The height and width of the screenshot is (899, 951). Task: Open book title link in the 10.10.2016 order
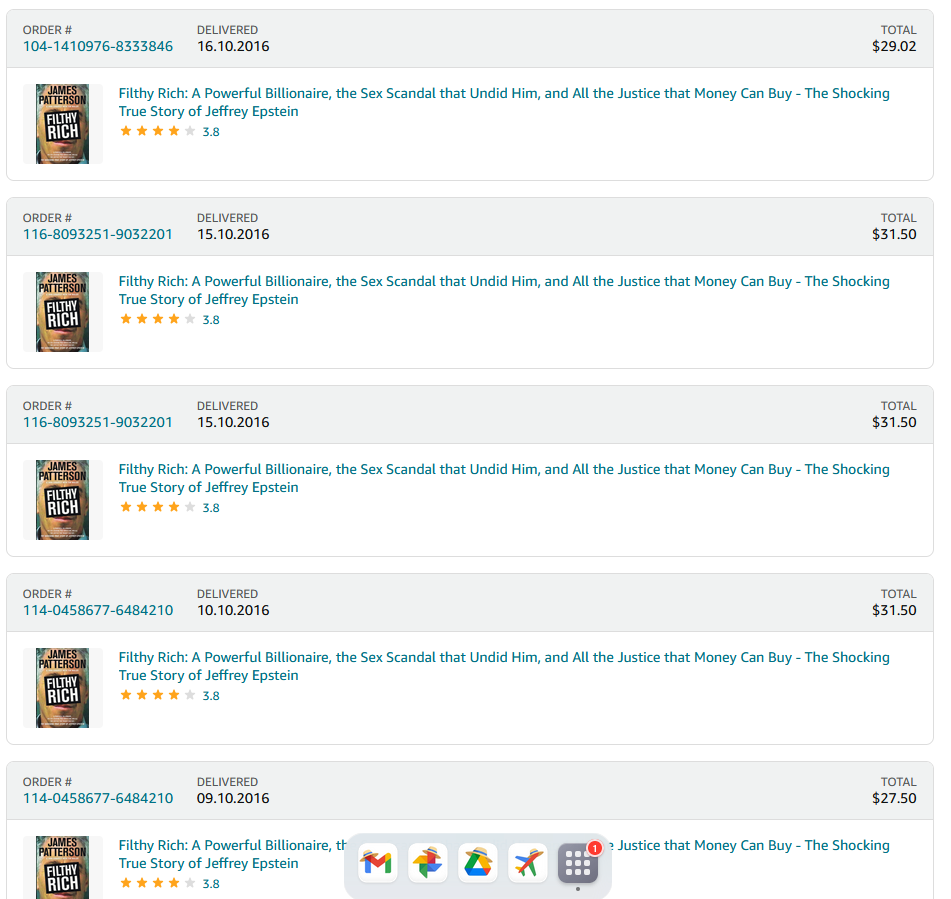click(504, 666)
